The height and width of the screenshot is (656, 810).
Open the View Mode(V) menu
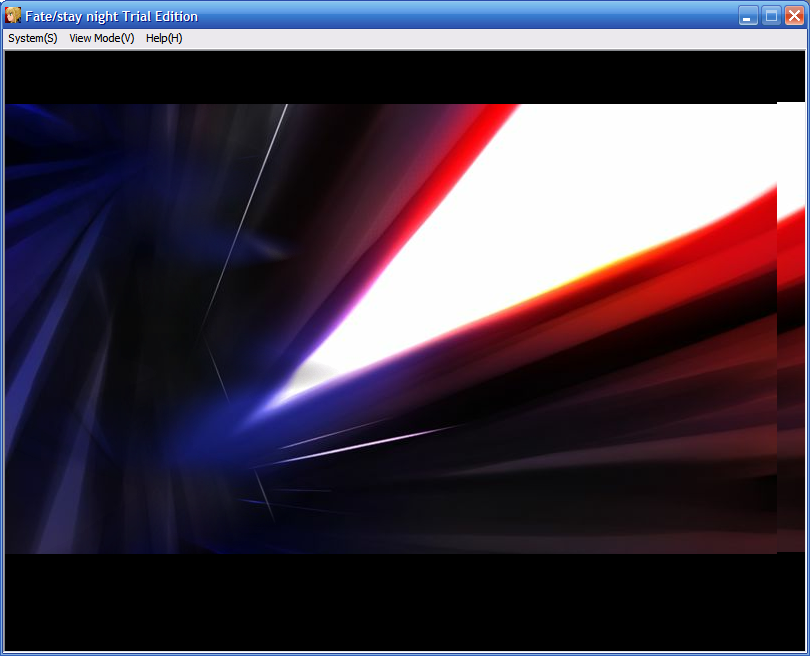(x=102, y=38)
